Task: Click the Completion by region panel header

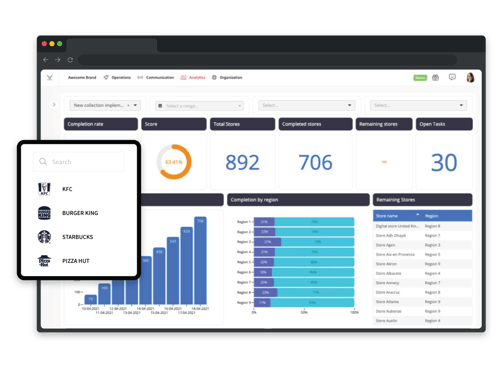Action: coord(298,200)
